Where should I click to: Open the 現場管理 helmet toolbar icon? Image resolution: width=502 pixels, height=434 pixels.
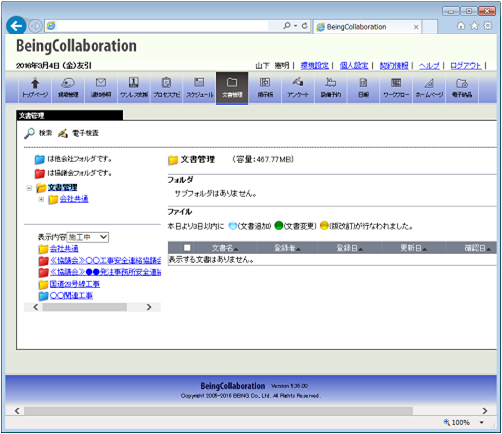point(68,87)
